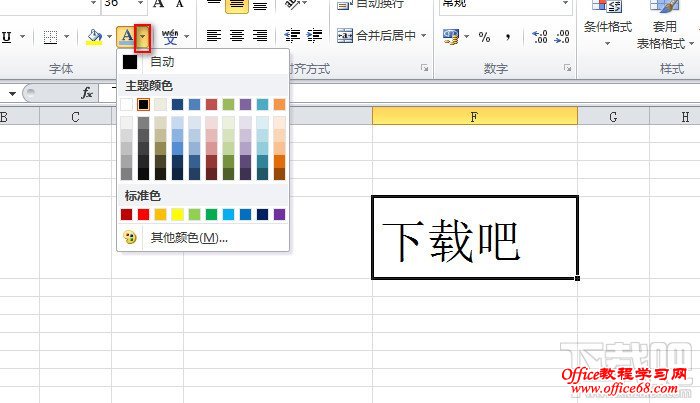
Task: Click the accounting number format icon
Action: click(451, 37)
